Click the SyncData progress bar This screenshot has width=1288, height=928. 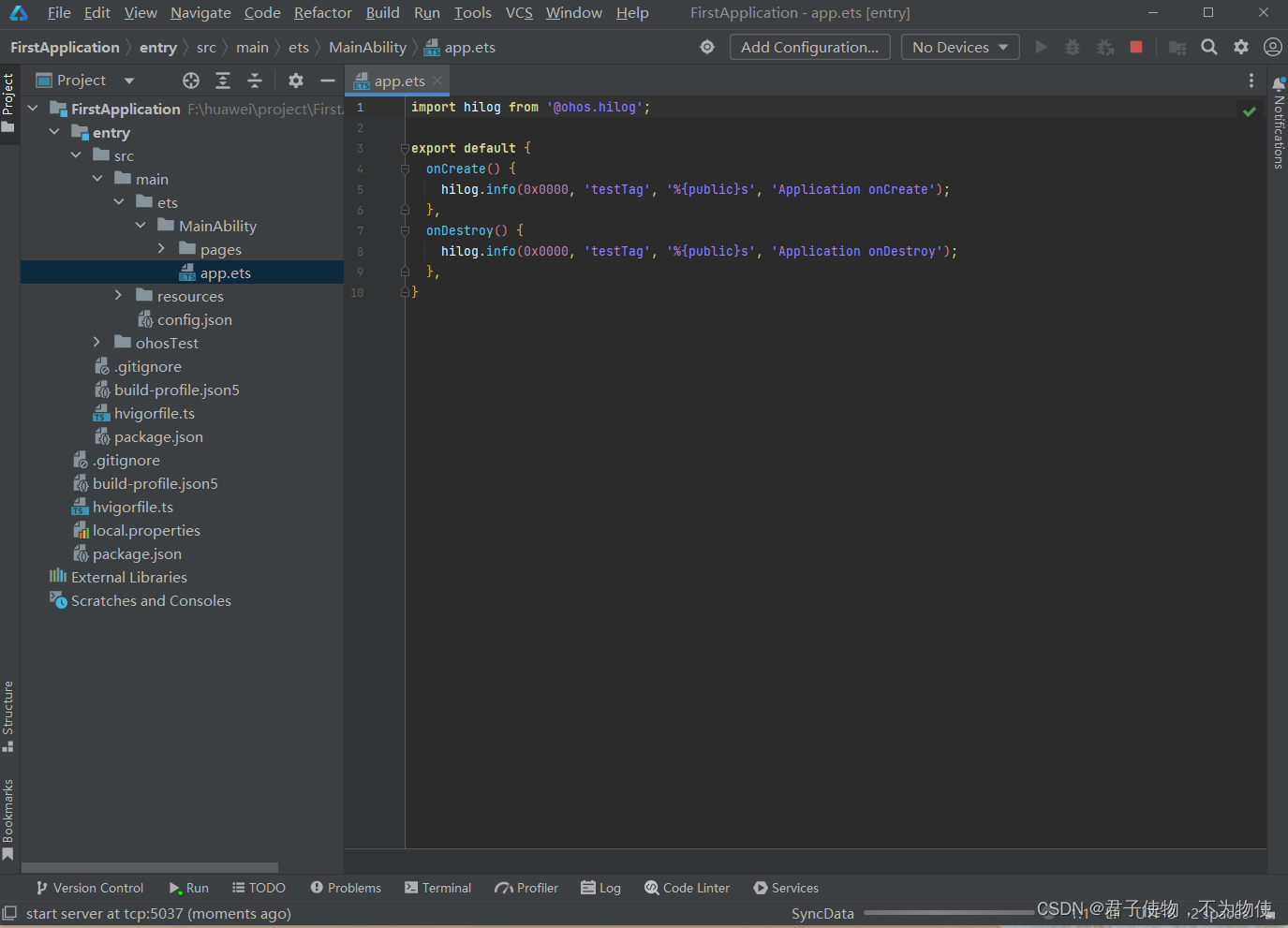pos(949,912)
